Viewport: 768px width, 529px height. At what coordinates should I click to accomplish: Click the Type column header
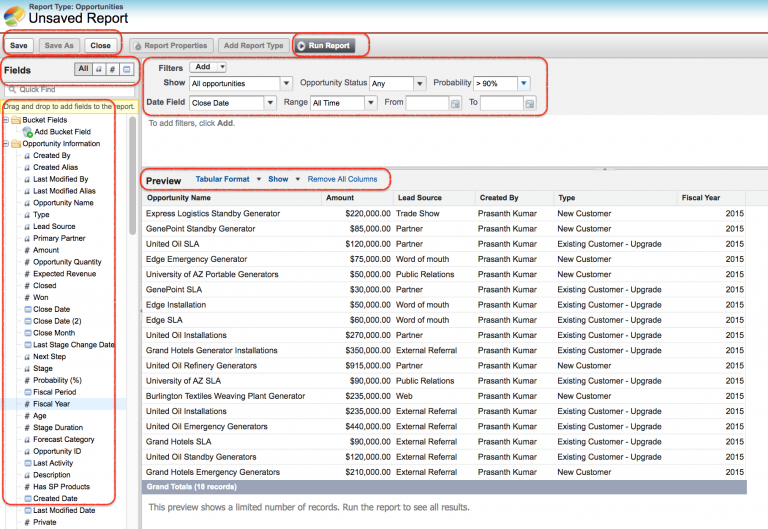tap(616, 198)
